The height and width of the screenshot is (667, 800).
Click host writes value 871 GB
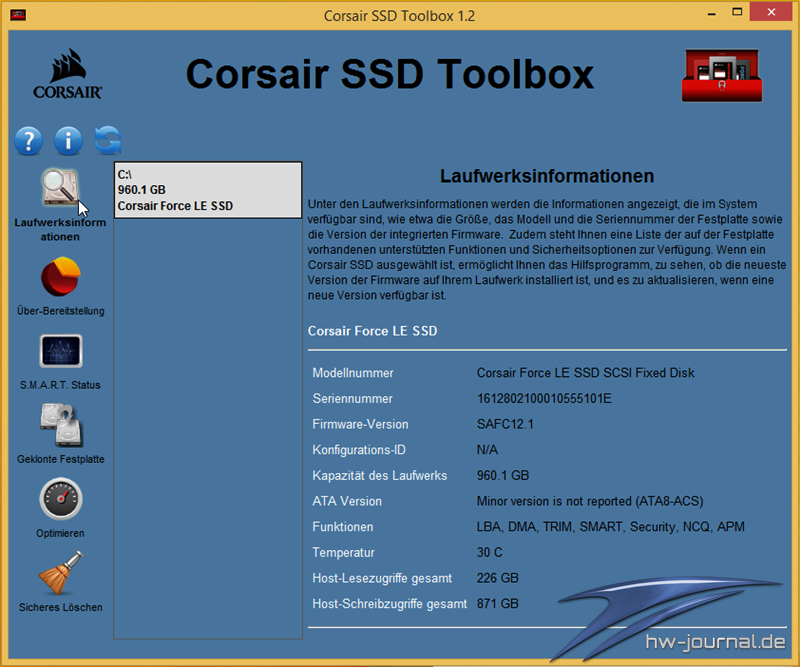pos(497,604)
